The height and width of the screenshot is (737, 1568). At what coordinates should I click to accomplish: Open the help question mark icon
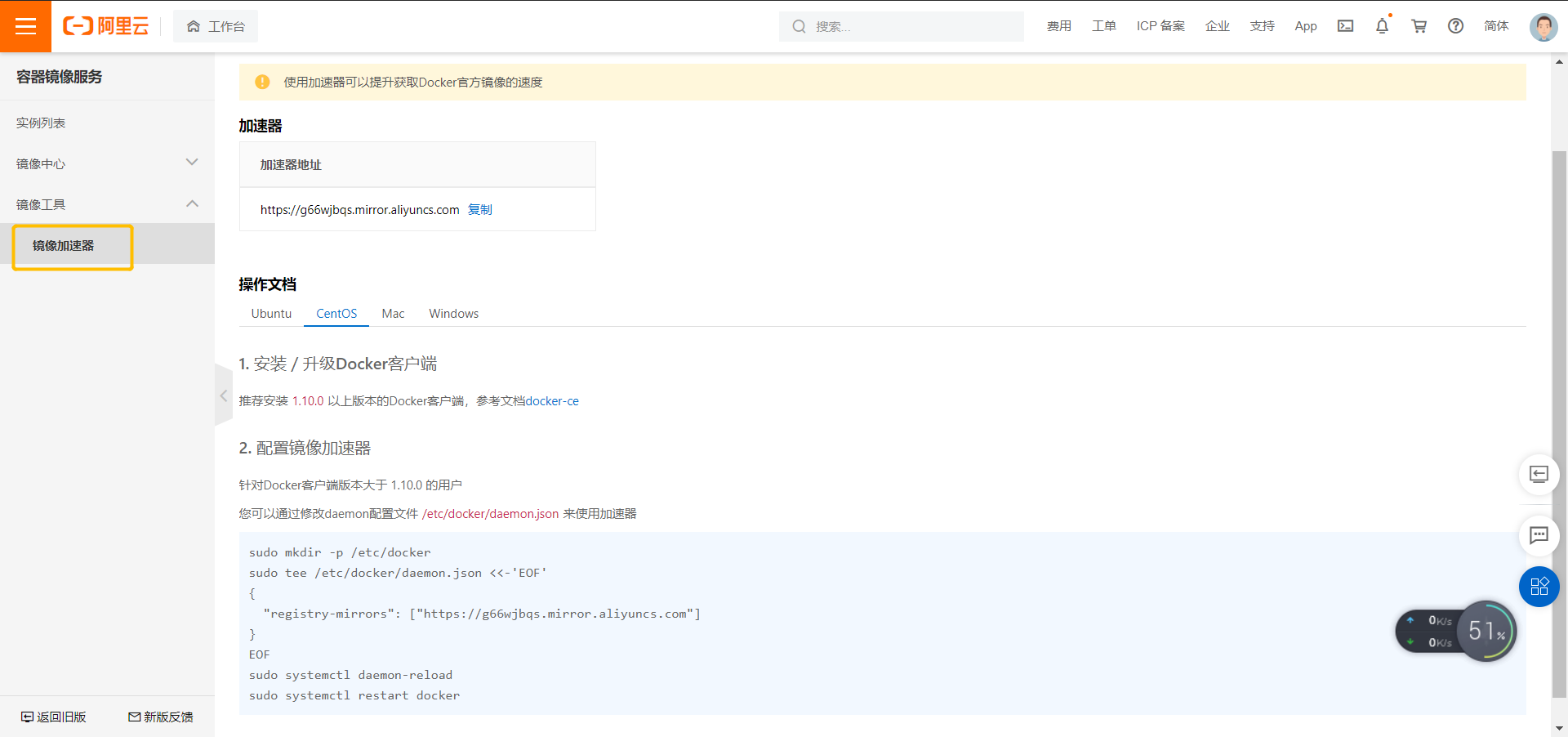[1455, 26]
